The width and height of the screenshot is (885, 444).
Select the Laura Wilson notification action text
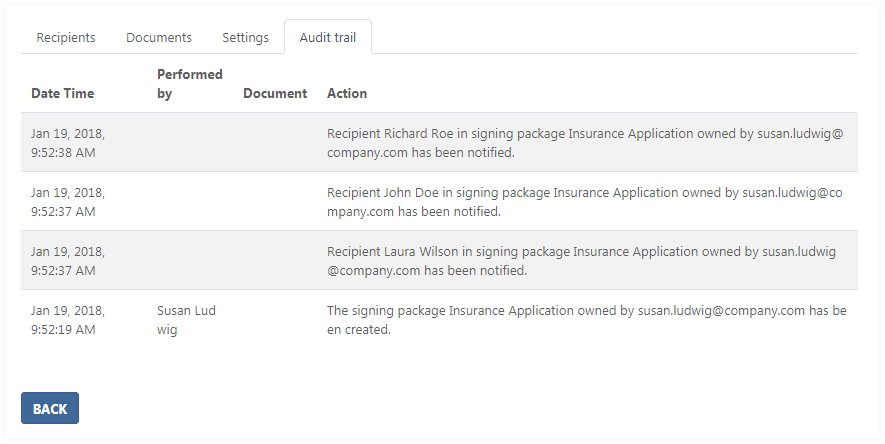(x=585, y=261)
